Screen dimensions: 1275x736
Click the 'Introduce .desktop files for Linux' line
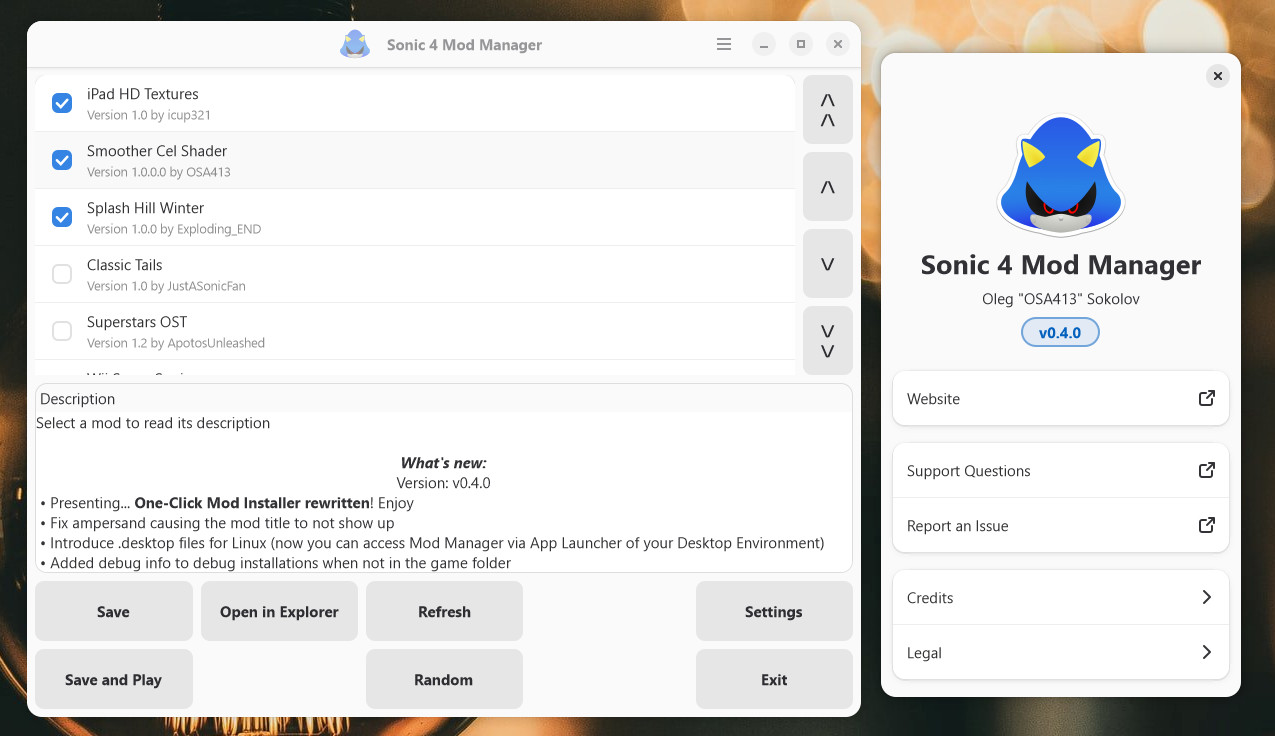click(x=432, y=543)
